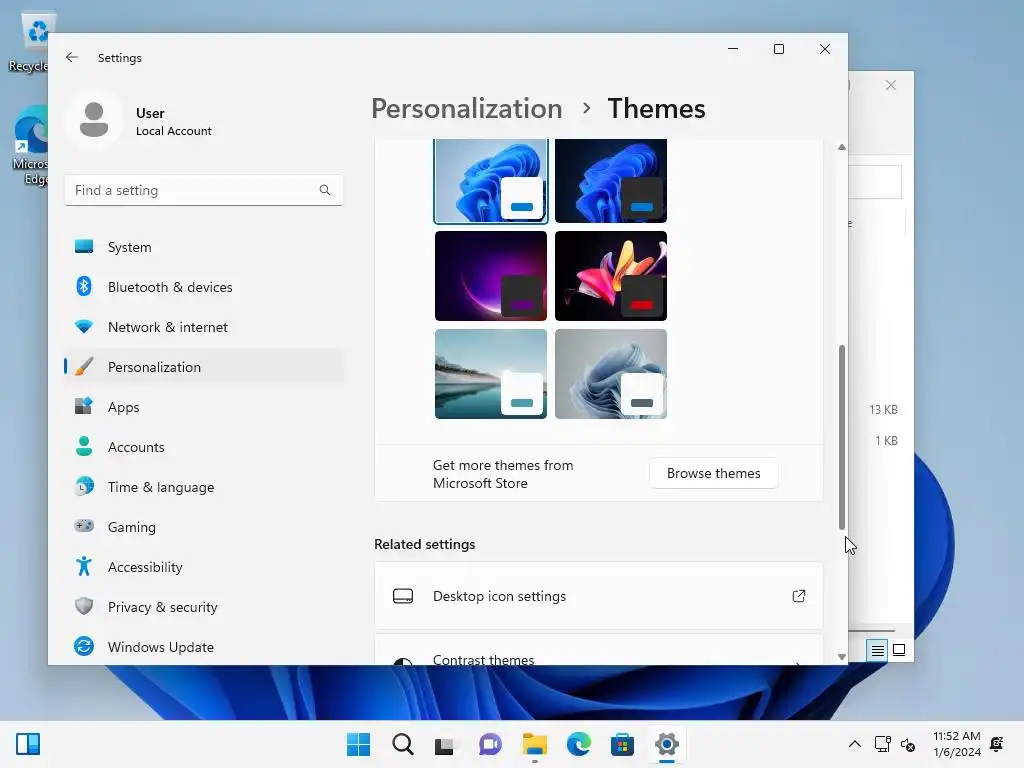1024x768 pixels.
Task: Open the notification center bell icon
Action: coord(997,744)
